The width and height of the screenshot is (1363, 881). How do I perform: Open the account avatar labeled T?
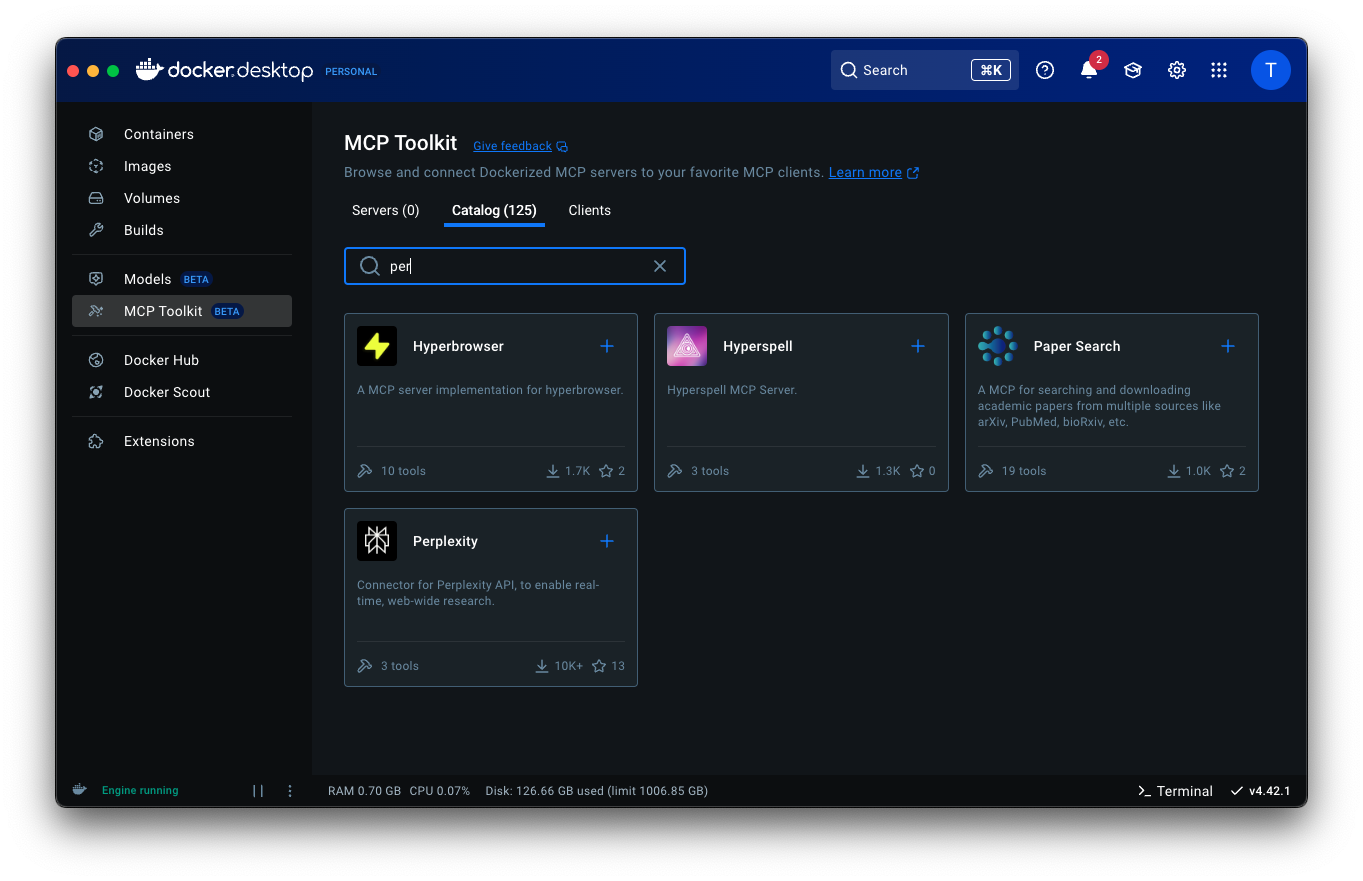click(x=1271, y=70)
